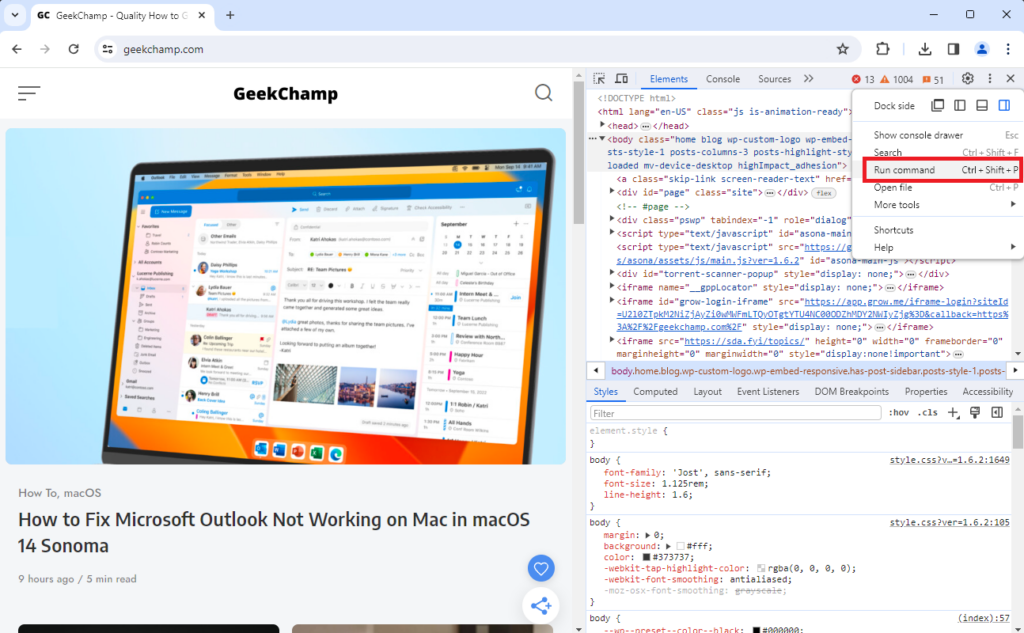Viewport: 1024px width, 633px height.
Task: Bookmark this page with the star icon
Action: pyautogui.click(x=842, y=49)
